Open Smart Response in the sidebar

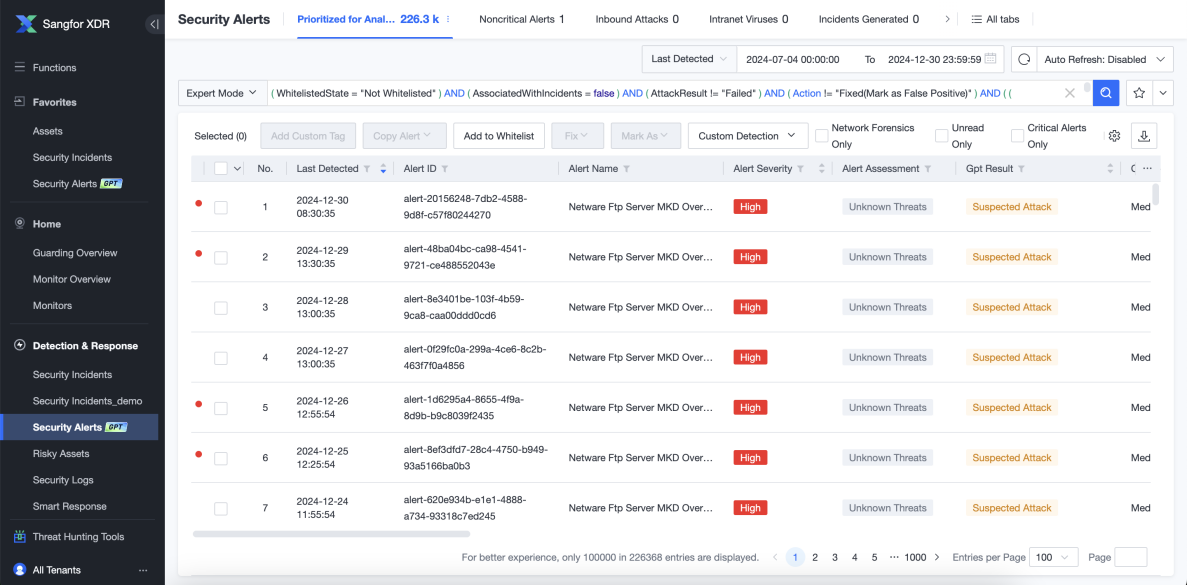pyautogui.click(x=70, y=506)
